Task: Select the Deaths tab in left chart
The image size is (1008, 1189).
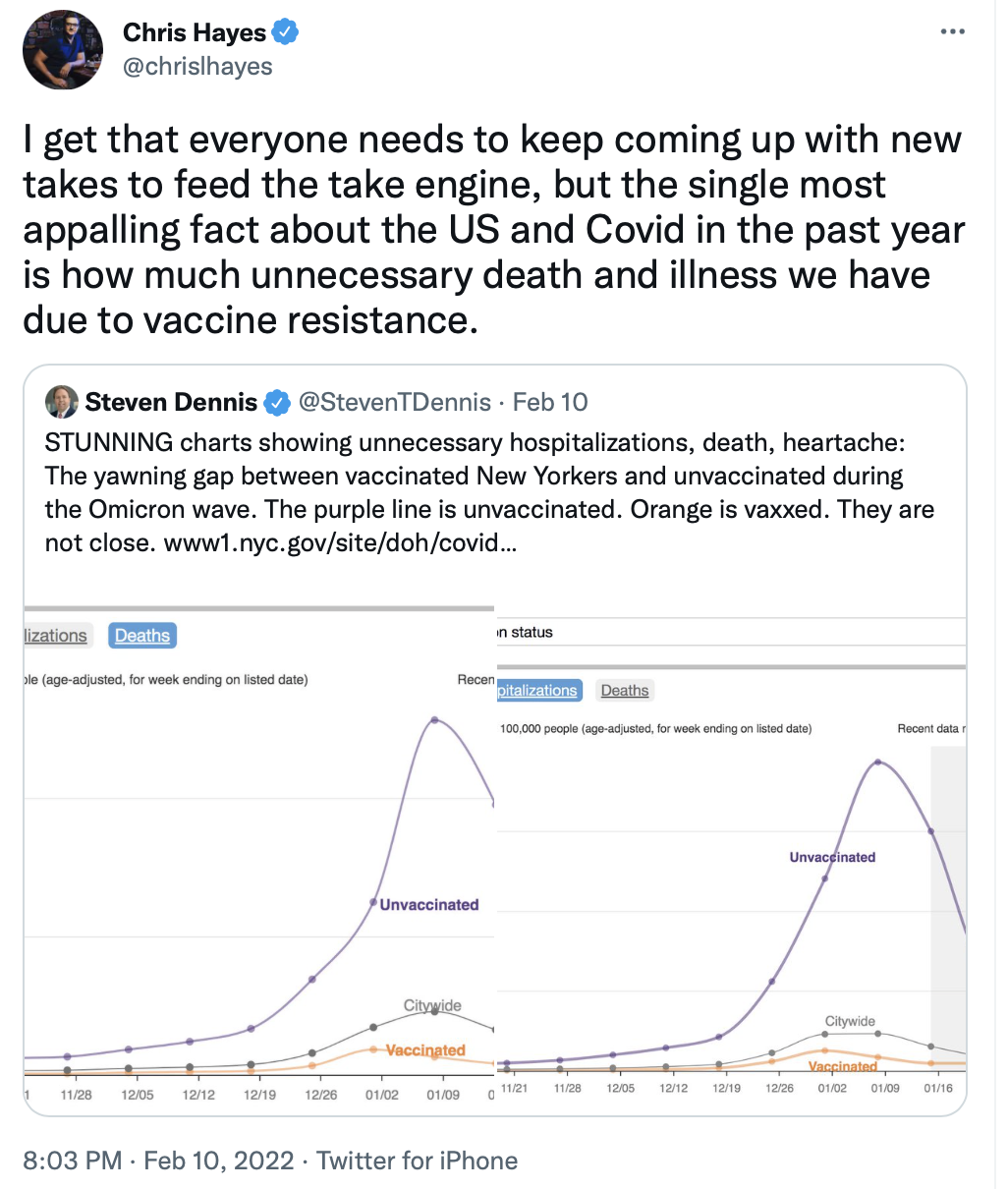Action: tap(142, 636)
